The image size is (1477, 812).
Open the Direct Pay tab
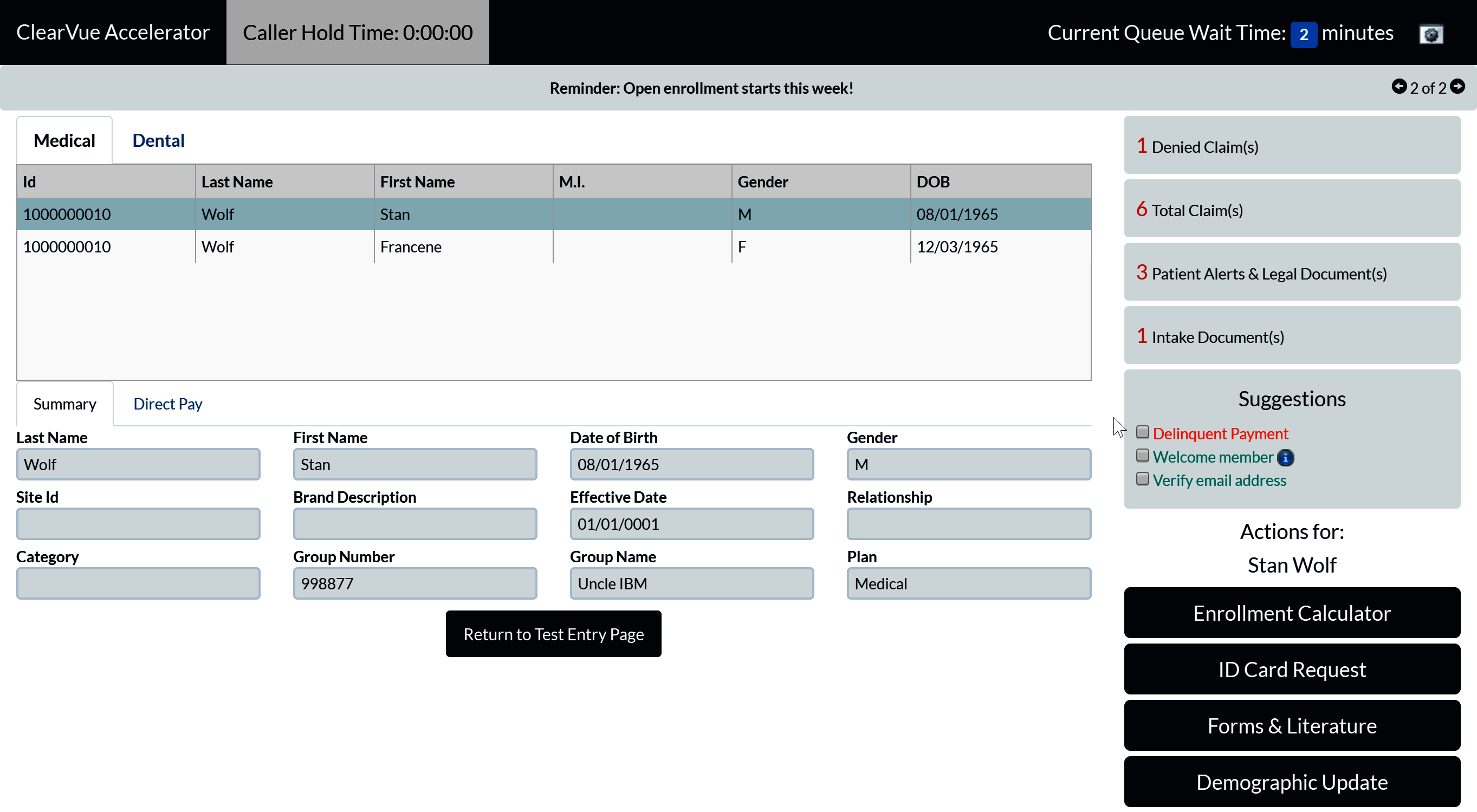point(167,404)
